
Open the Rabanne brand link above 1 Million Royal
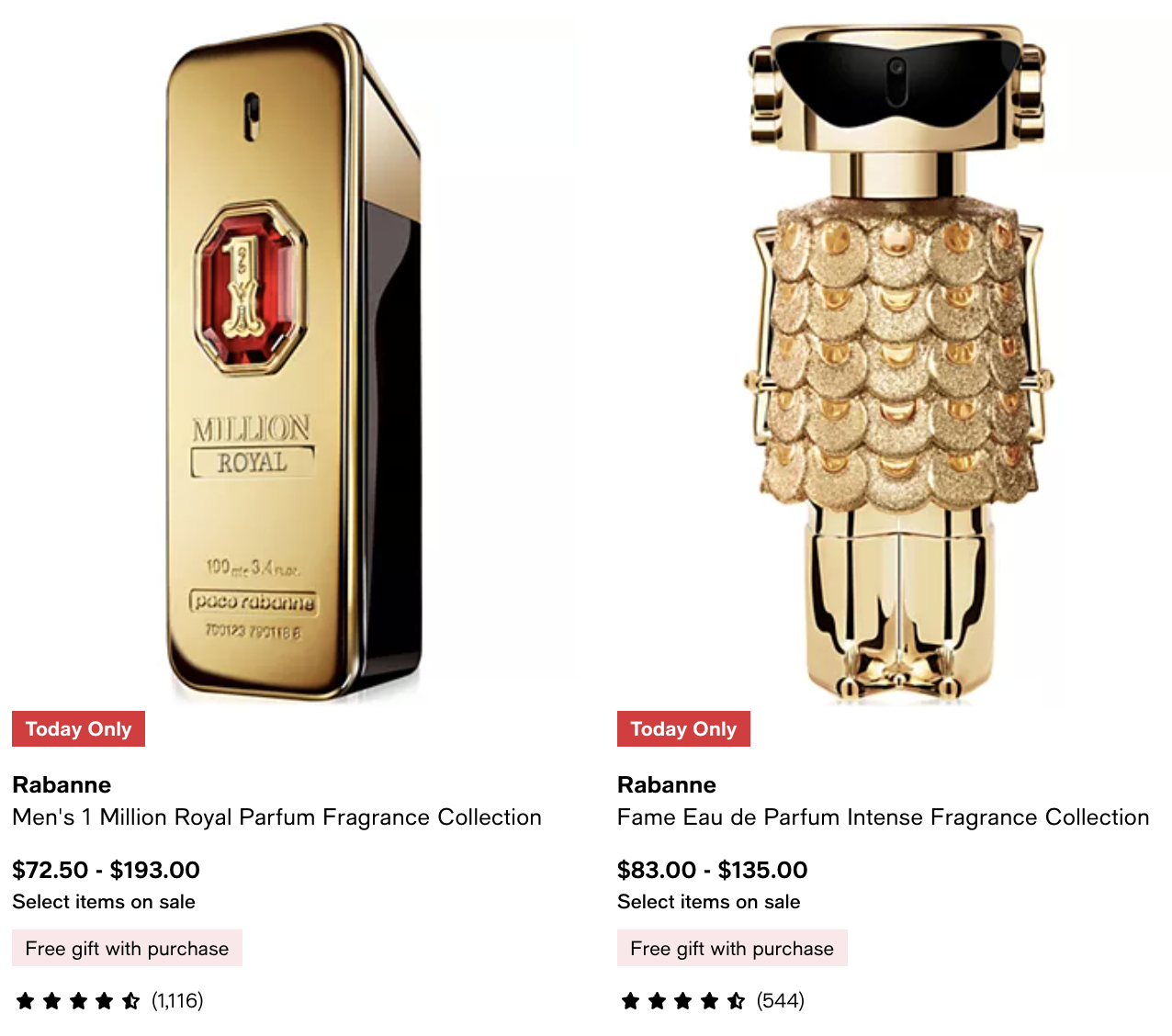tap(62, 785)
